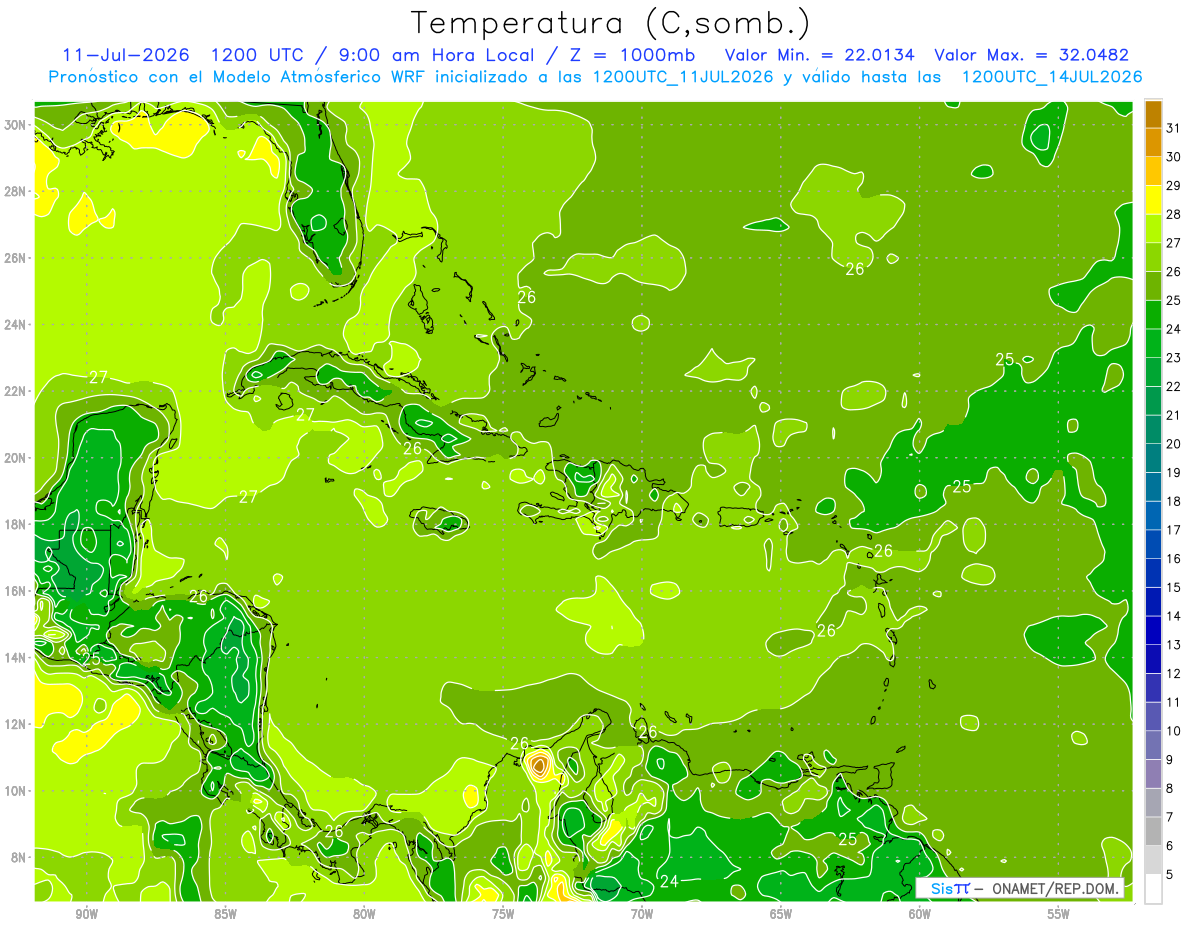Click the color bar scale label "28"
The height and width of the screenshot is (927, 1200).
click(x=1174, y=214)
